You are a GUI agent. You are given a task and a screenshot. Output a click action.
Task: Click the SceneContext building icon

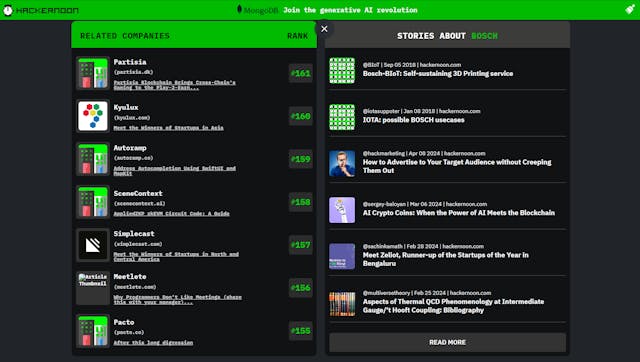(93, 202)
